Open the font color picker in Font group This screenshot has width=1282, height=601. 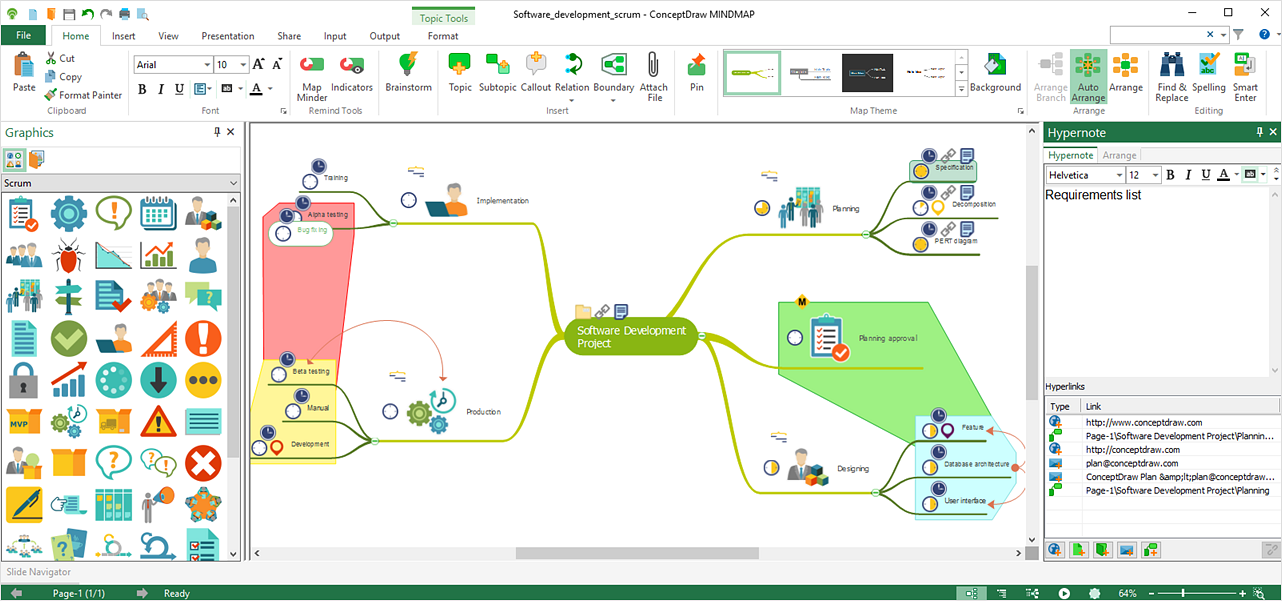(258, 89)
